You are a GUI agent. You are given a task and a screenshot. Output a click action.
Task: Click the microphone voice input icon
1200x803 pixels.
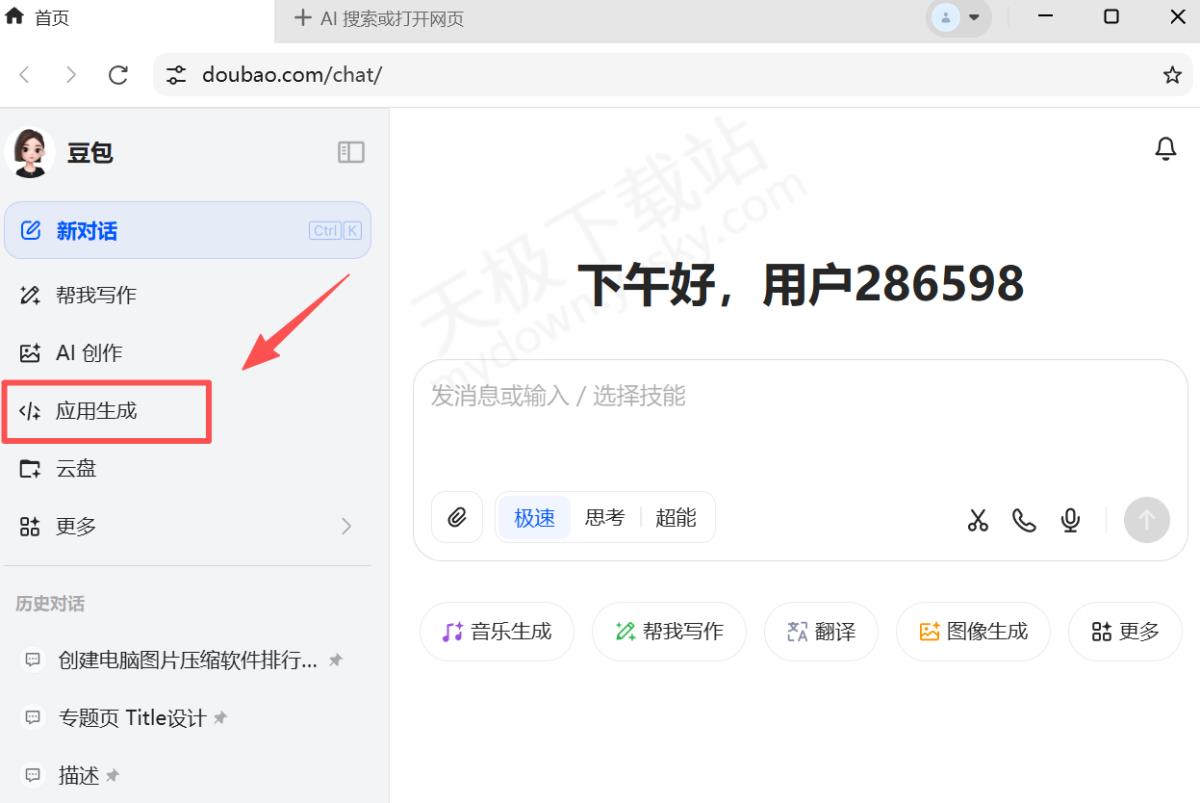pyautogui.click(x=1070, y=520)
